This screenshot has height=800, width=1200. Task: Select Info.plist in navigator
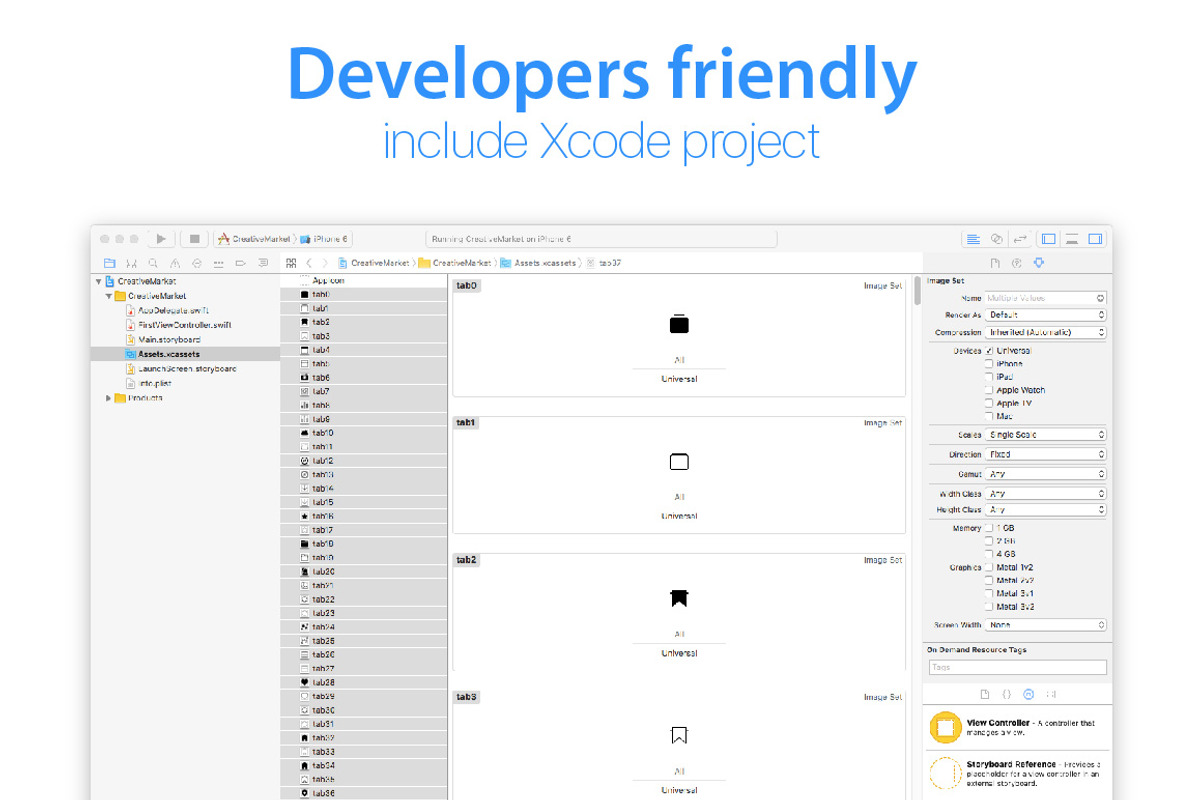coord(150,383)
